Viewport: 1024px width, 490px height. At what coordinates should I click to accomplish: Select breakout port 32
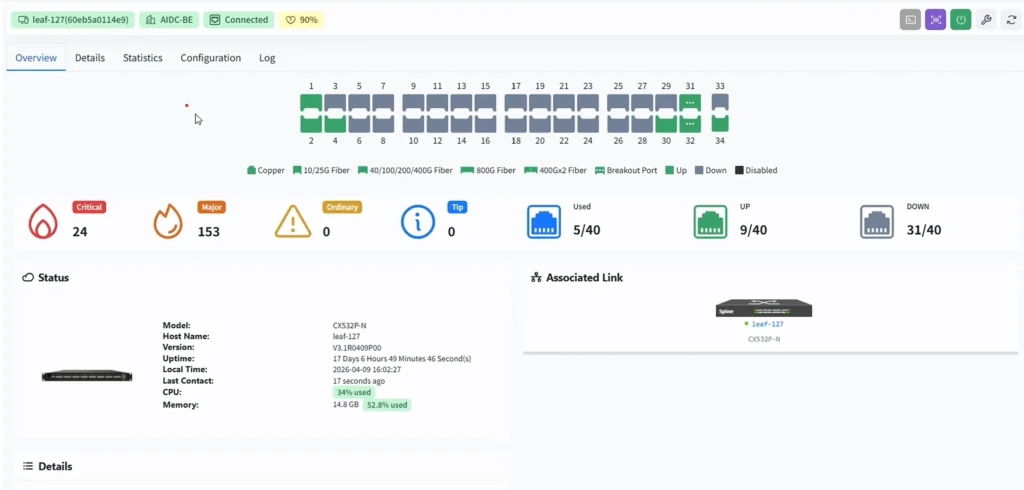(x=690, y=123)
